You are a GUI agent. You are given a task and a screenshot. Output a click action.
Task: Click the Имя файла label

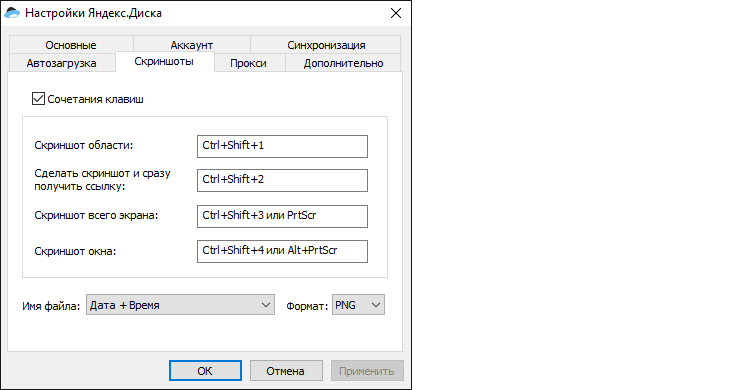point(51,306)
